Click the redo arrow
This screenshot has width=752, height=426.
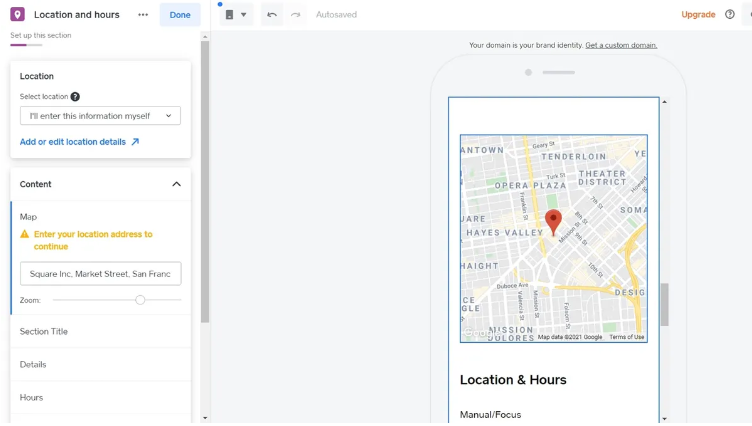pos(295,15)
